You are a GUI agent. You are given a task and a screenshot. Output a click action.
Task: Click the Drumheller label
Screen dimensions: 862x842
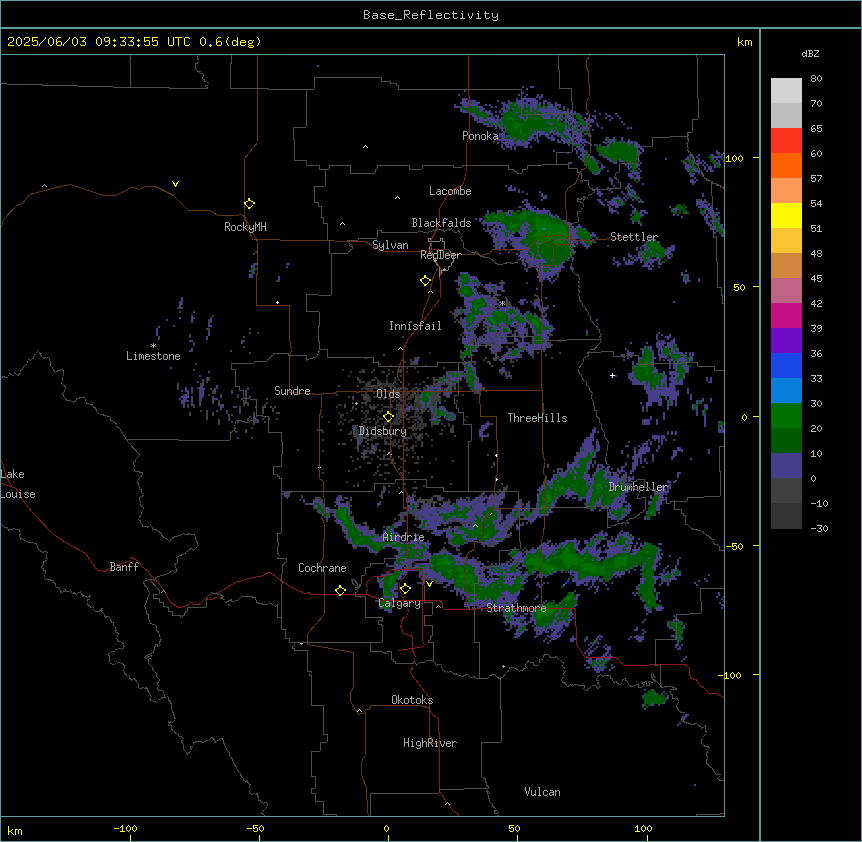pyautogui.click(x=638, y=487)
